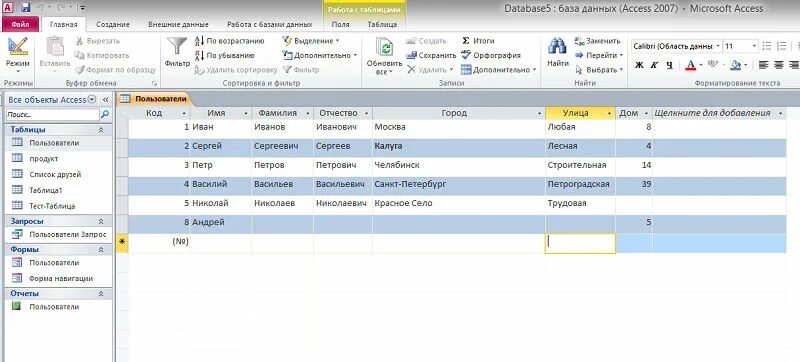The image size is (800, 362).
Task: Click the Формат по образцу brush
Action: pyautogui.click(x=80, y=70)
